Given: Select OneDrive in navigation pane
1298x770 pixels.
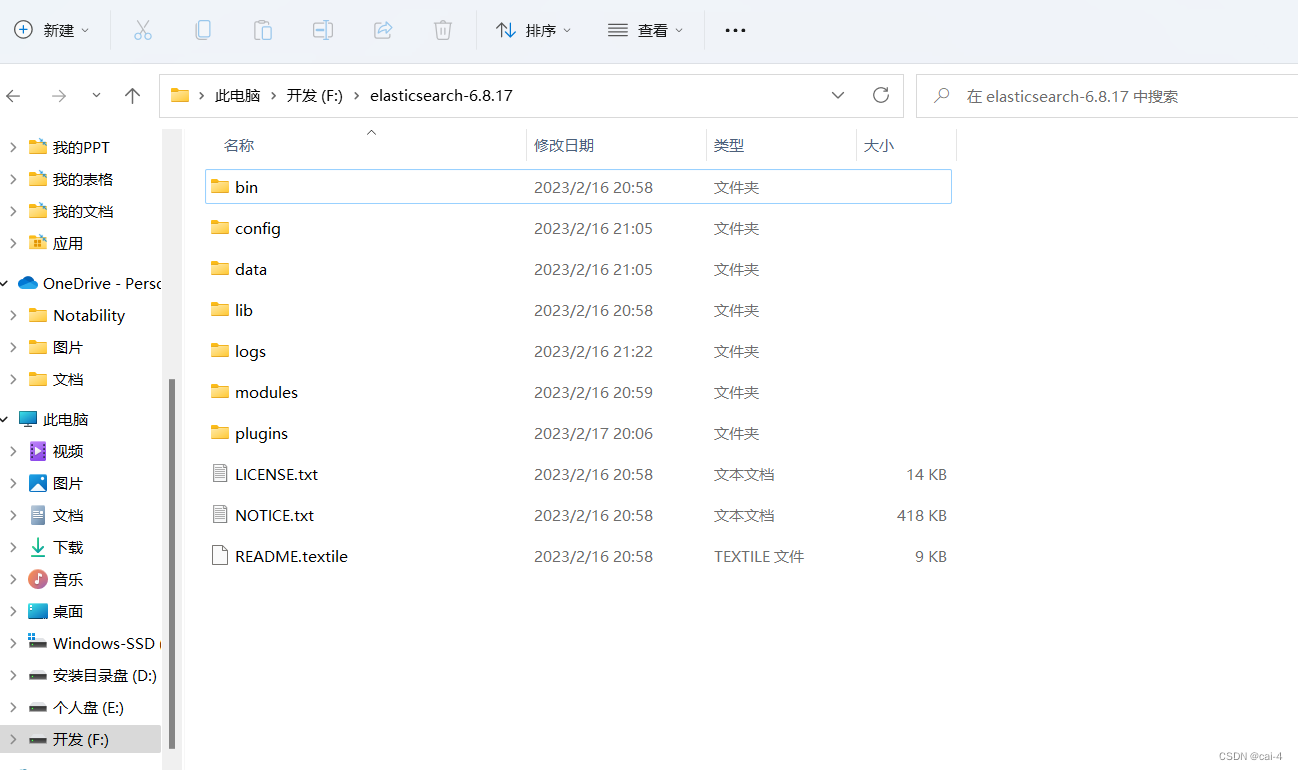Looking at the screenshot, I should (102, 283).
